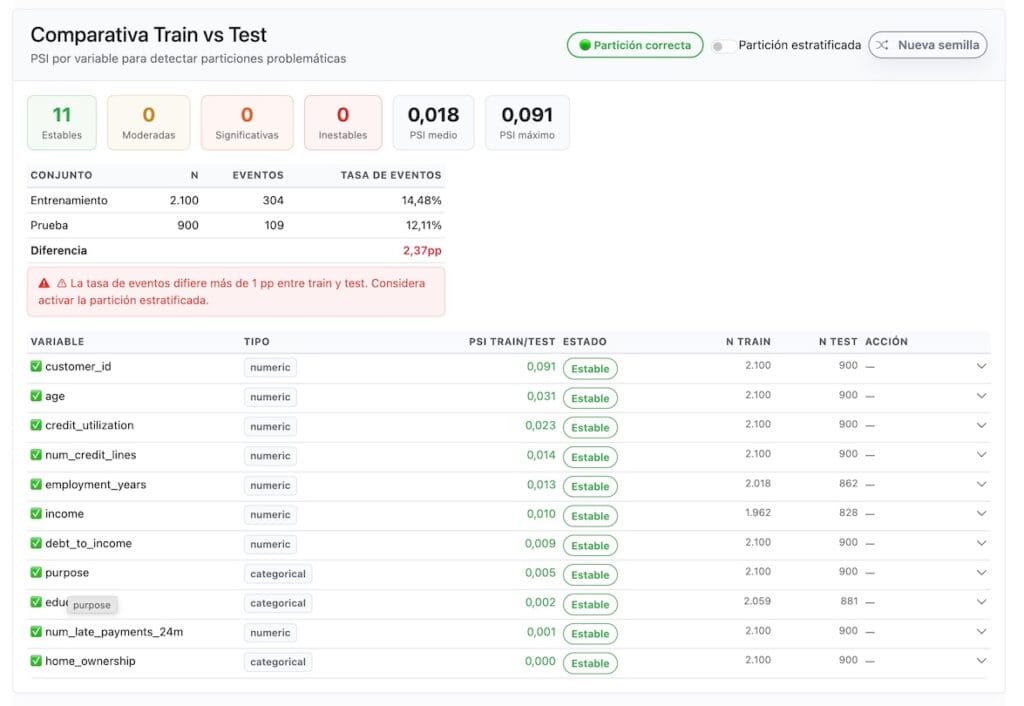The width and height of the screenshot is (1024, 706).
Task: Click the red warning triangle icon
Action: [x=44, y=283]
